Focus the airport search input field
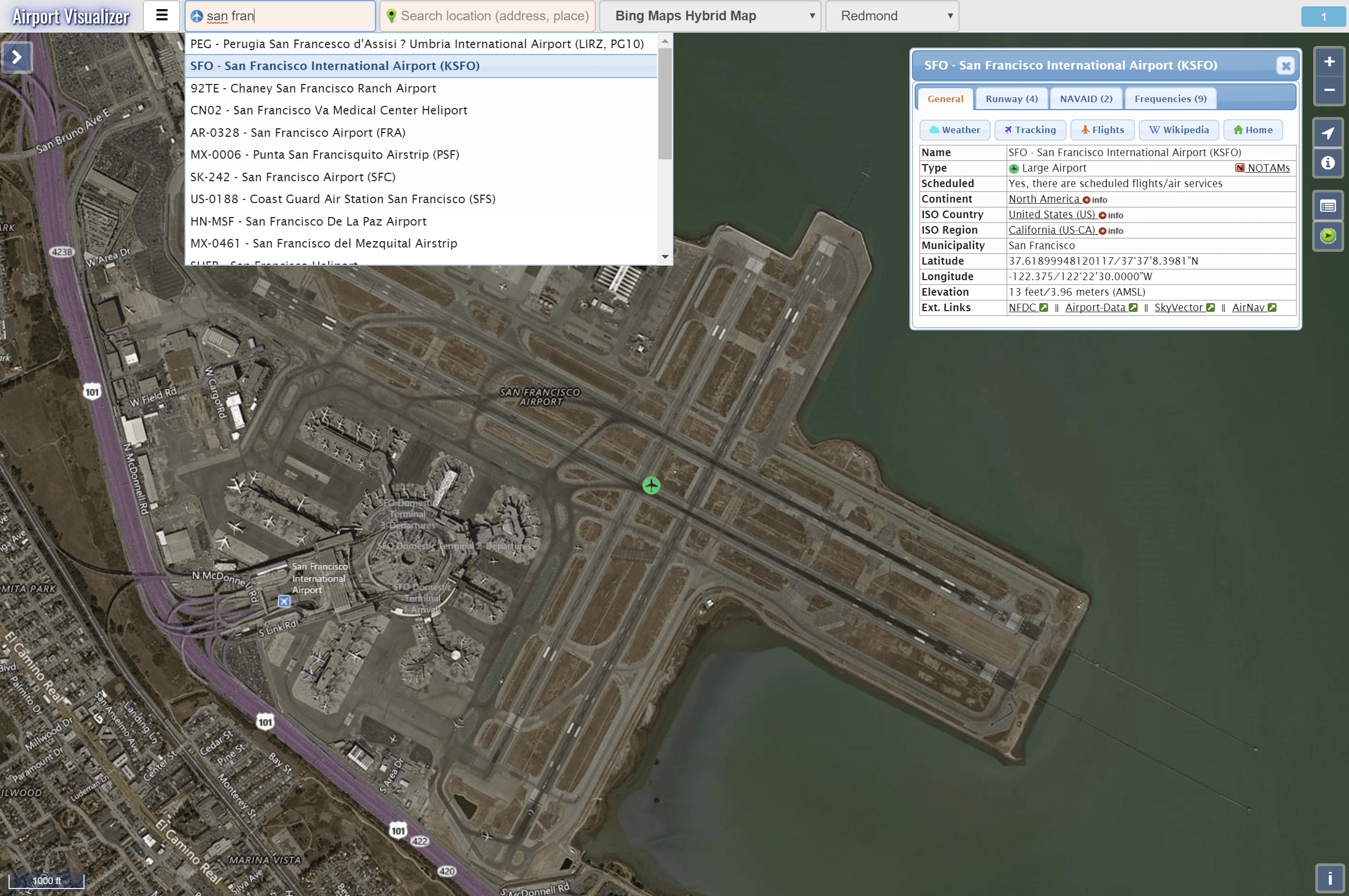 [280, 16]
